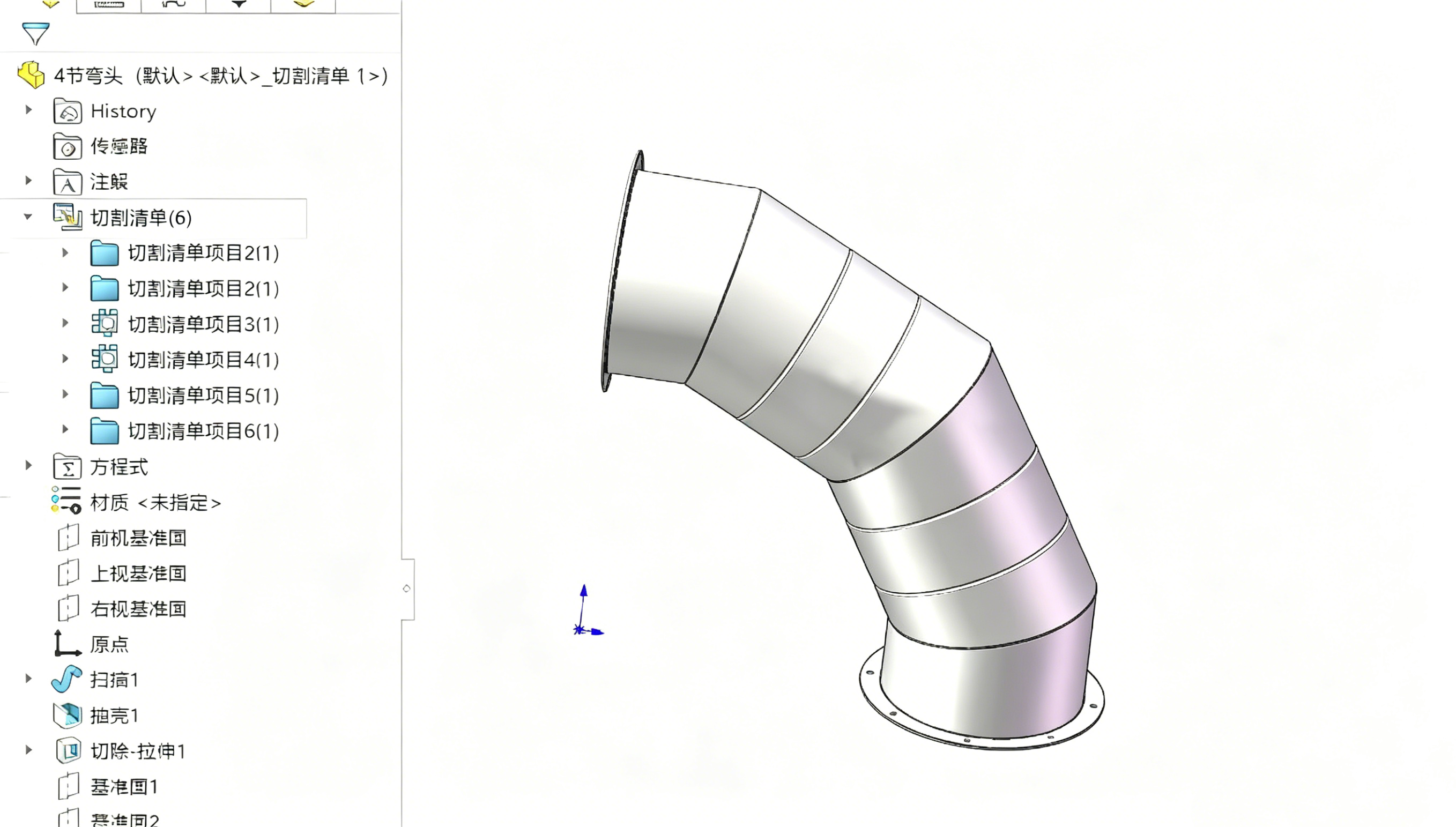The image size is (1456, 827).
Task: Select the 切割清单项目6(1) folder icon
Action: coord(105,431)
